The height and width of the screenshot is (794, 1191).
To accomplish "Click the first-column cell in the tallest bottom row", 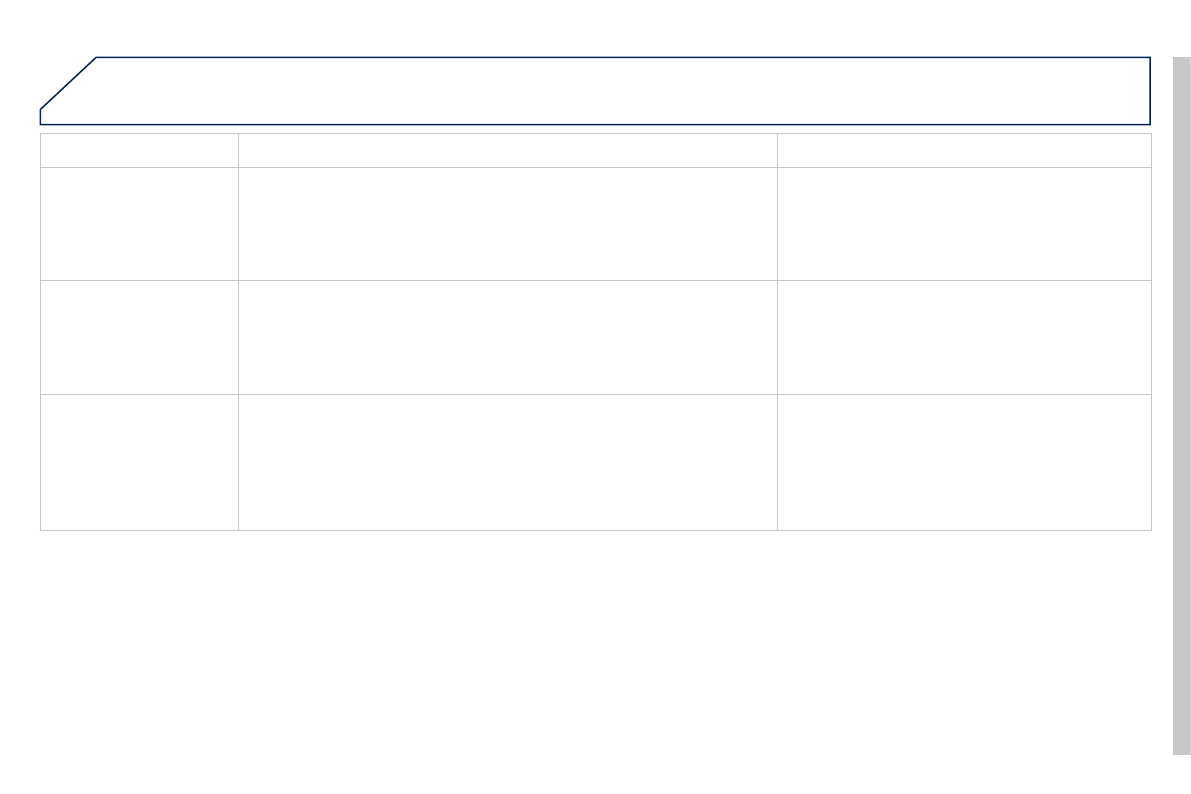I will pos(139,462).
